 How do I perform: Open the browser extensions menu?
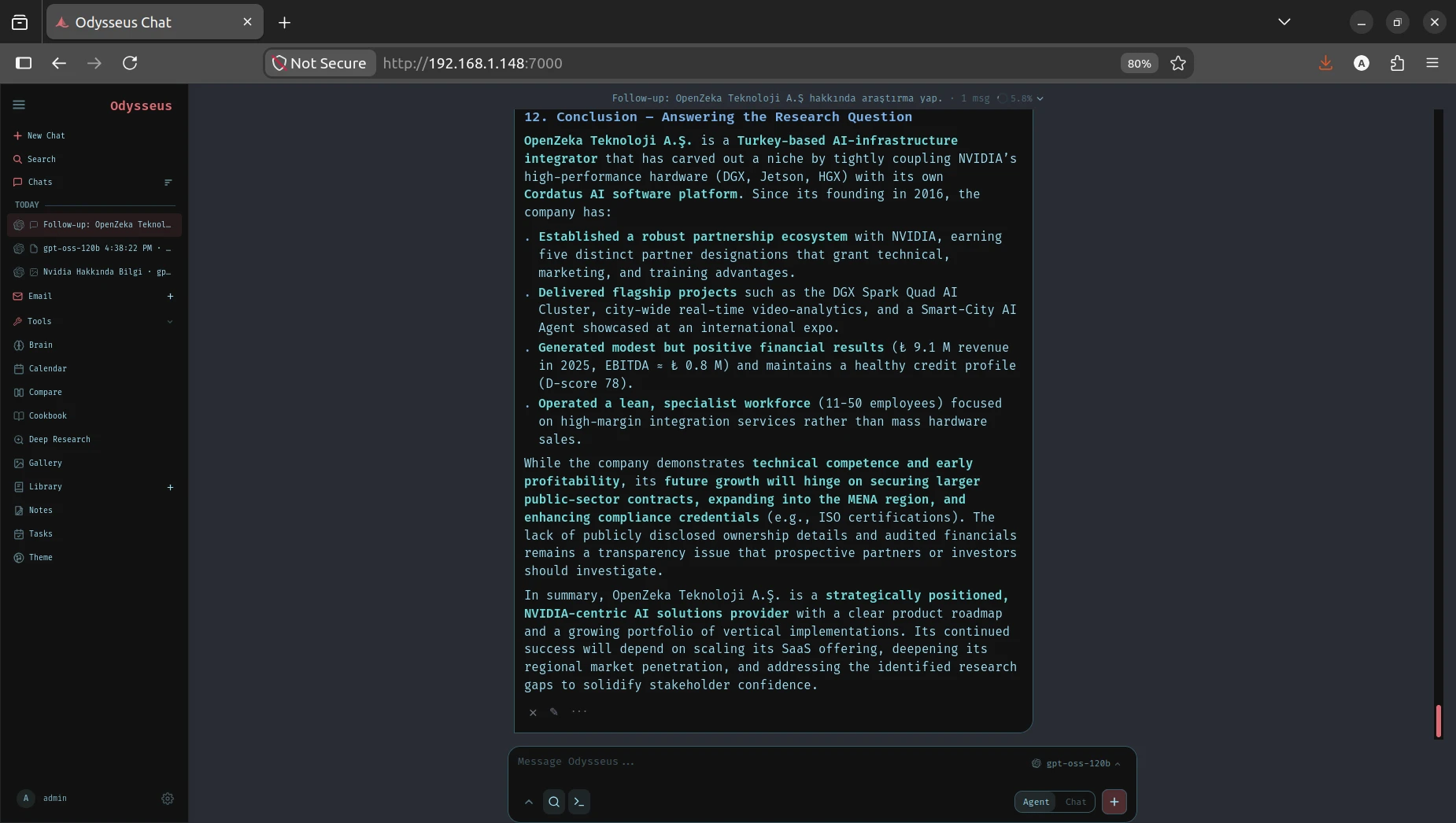point(1397,63)
